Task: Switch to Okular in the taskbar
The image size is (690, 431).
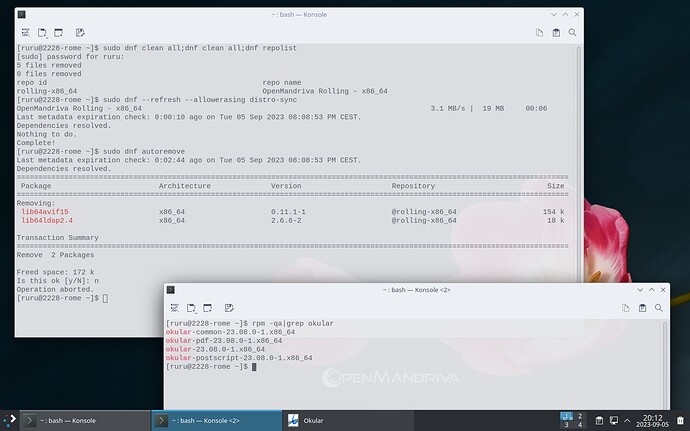Action: pyautogui.click(x=348, y=420)
